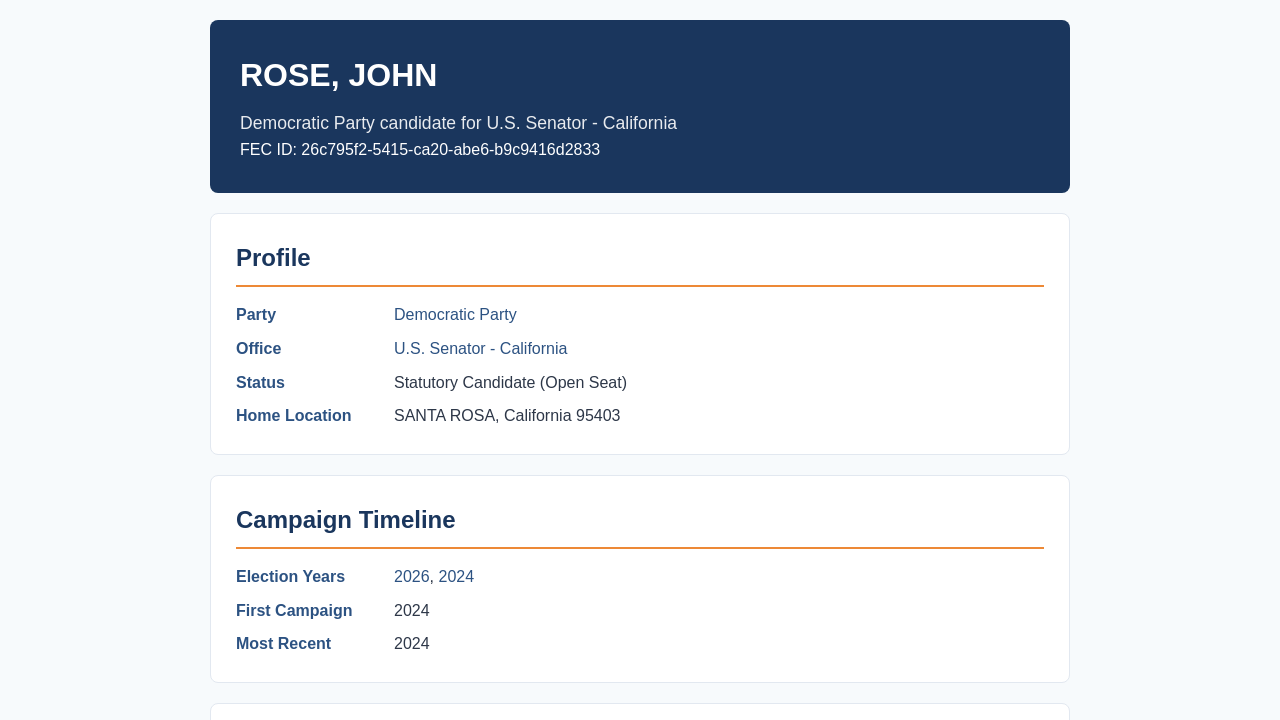Open the 2026 election year link
Image resolution: width=1280 pixels, height=720 pixels.
pos(412,577)
